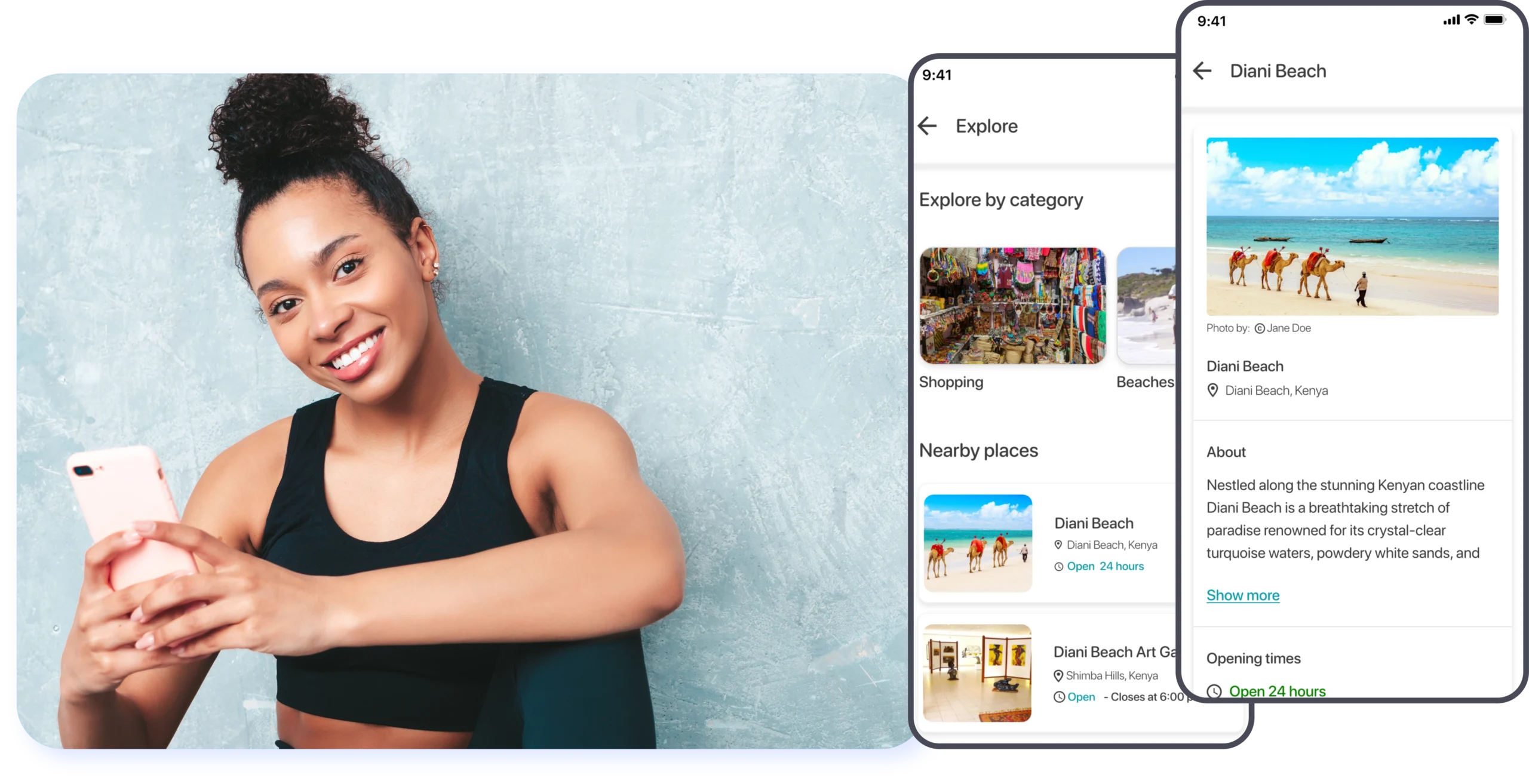The height and width of the screenshot is (784, 1529).
Task: Open the Shopping category image
Action: point(1012,306)
